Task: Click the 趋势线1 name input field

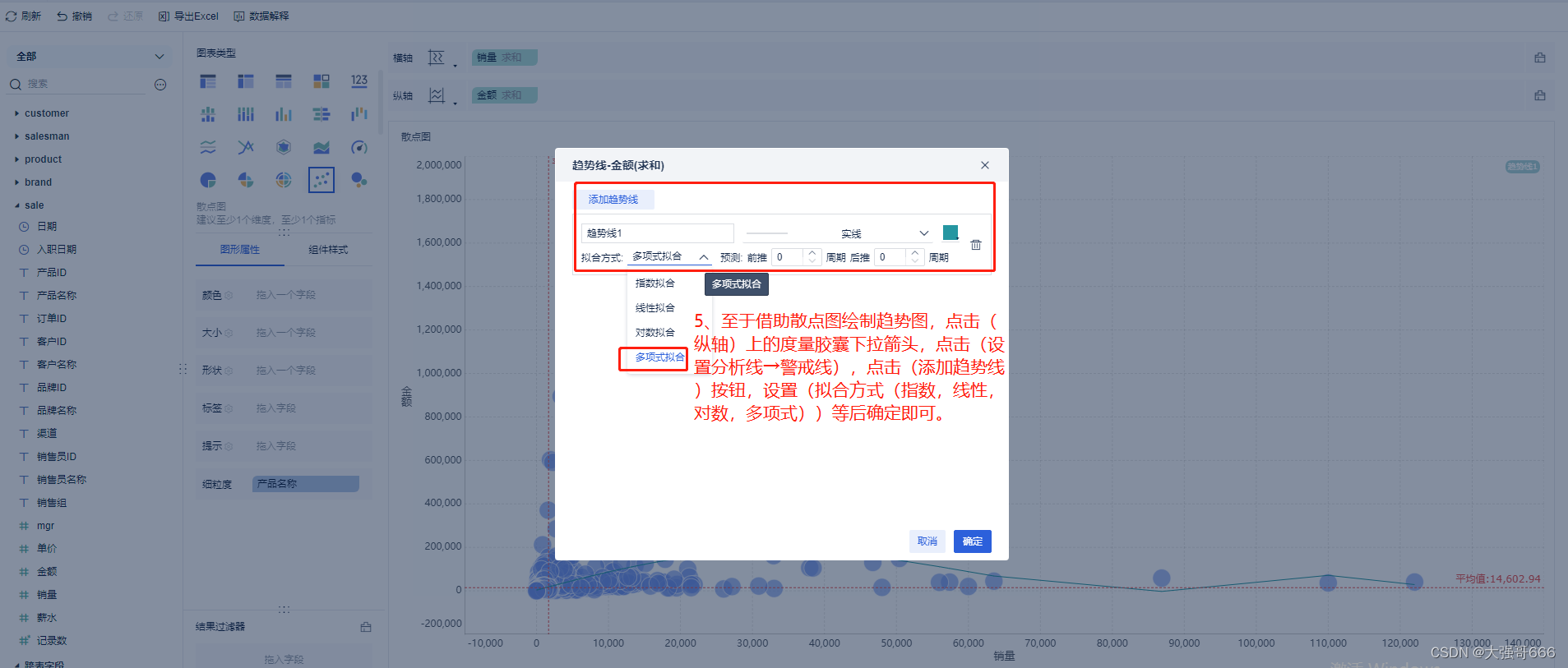Action: 658,233
